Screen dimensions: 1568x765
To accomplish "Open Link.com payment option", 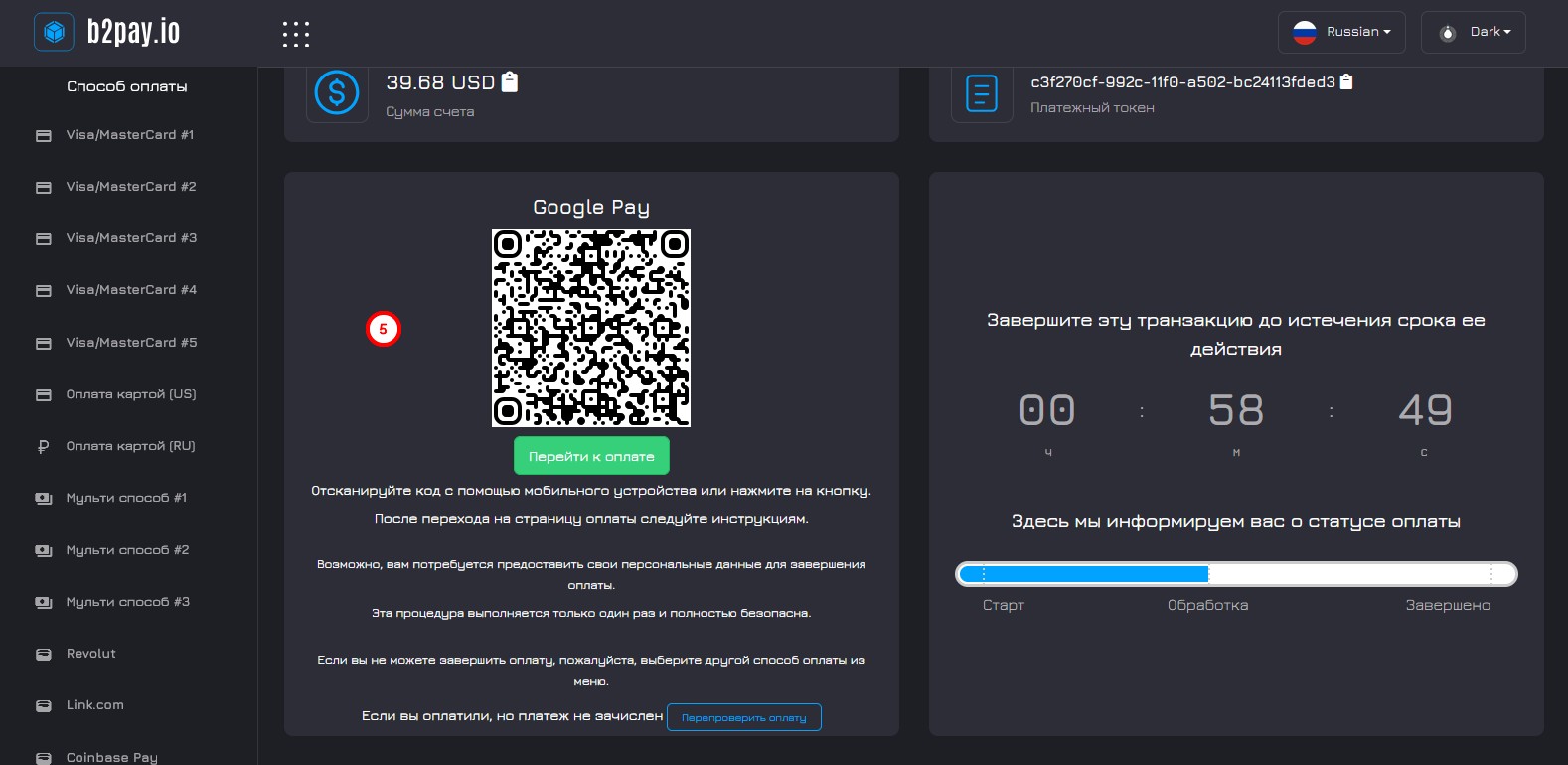I will pyautogui.click(x=94, y=705).
